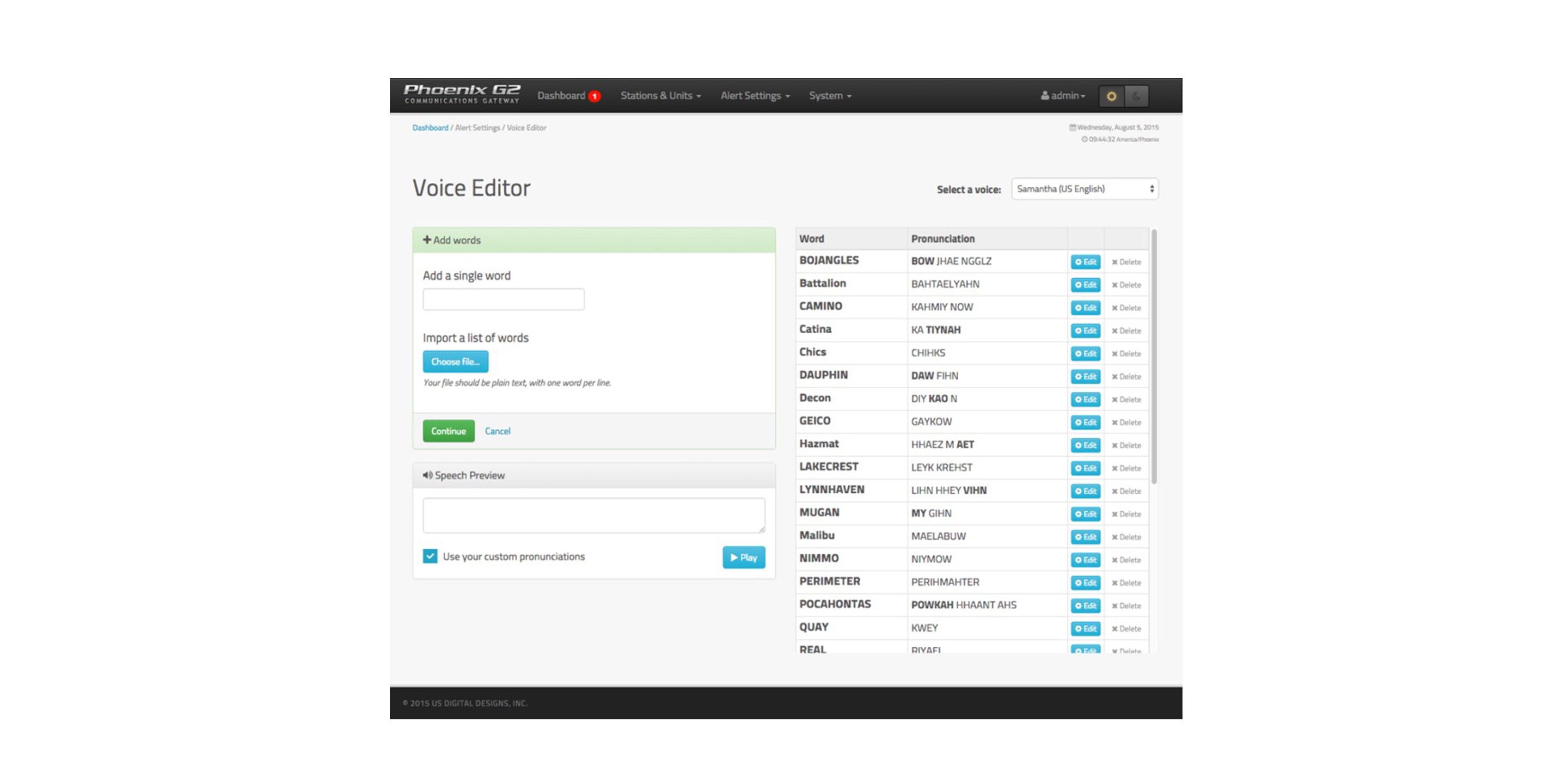Open the Select a voice dropdown
Viewport: 1568px width, 784px height.
coord(1085,189)
